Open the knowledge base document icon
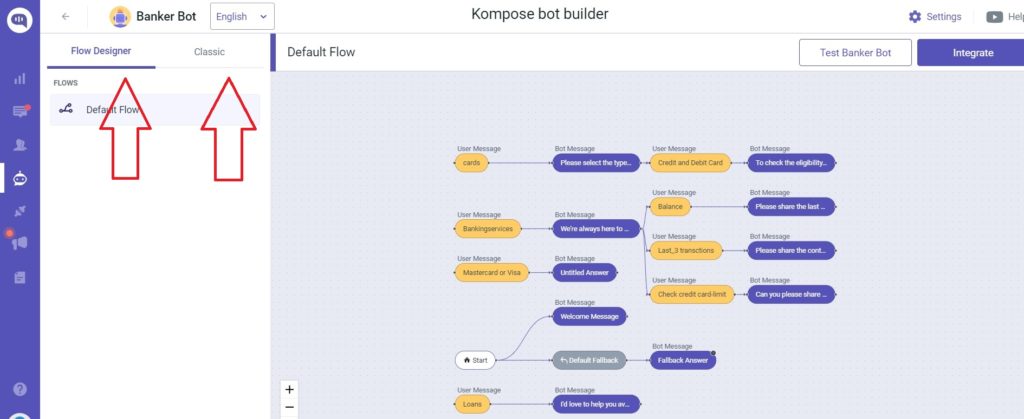The image size is (1024, 419). click(x=20, y=277)
